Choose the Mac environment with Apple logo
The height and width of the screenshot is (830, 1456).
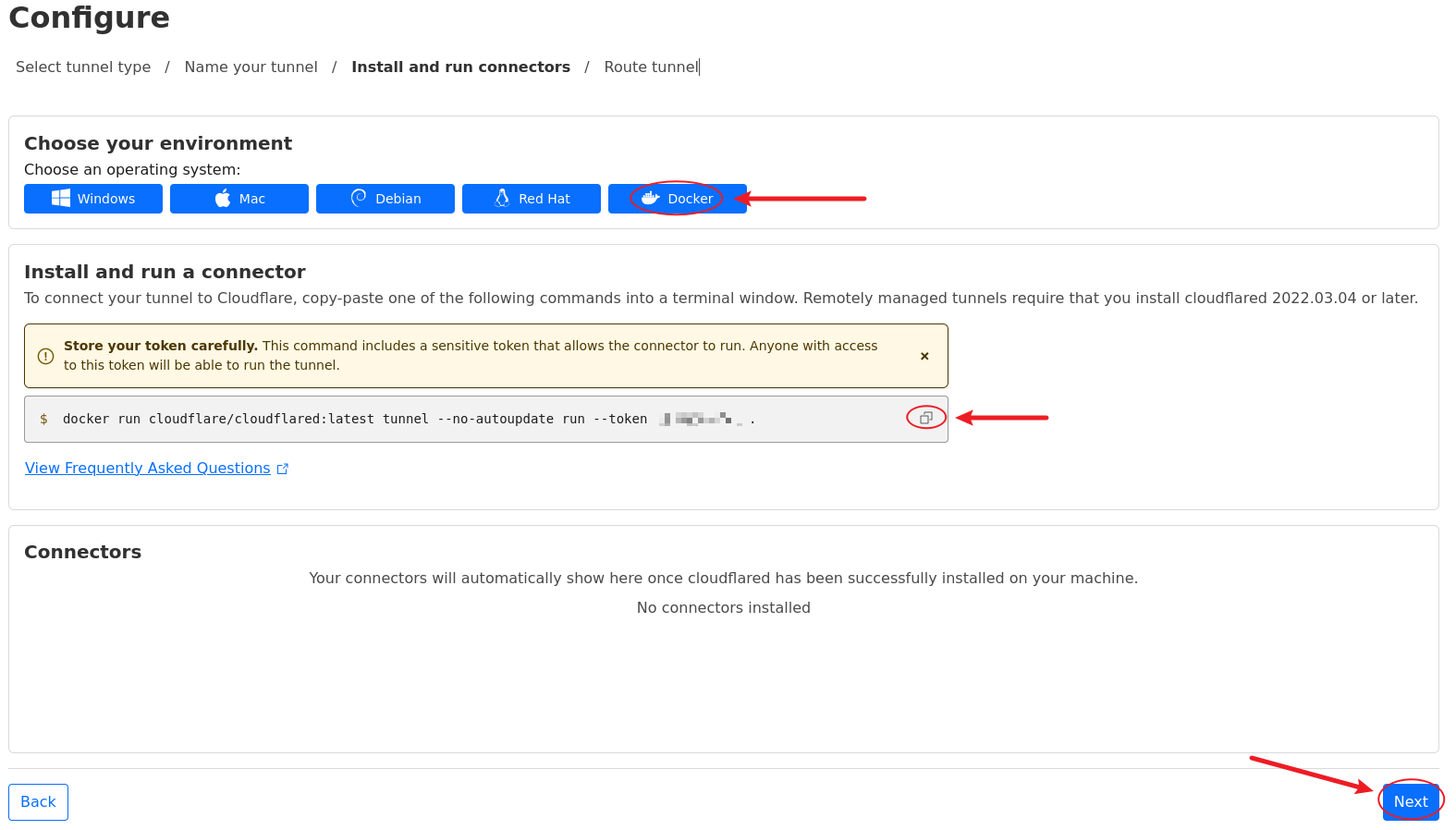click(239, 199)
